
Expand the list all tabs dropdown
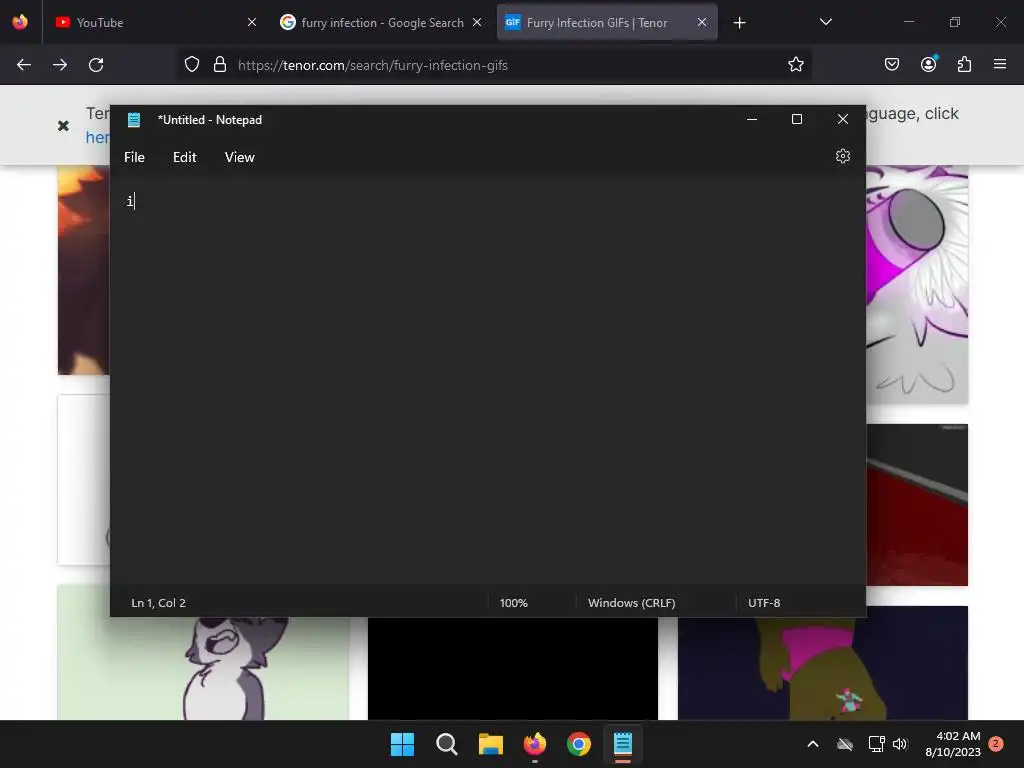pos(825,22)
